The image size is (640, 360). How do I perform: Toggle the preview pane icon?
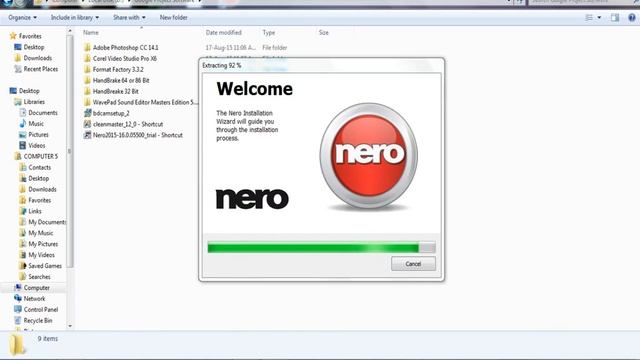coord(615,18)
